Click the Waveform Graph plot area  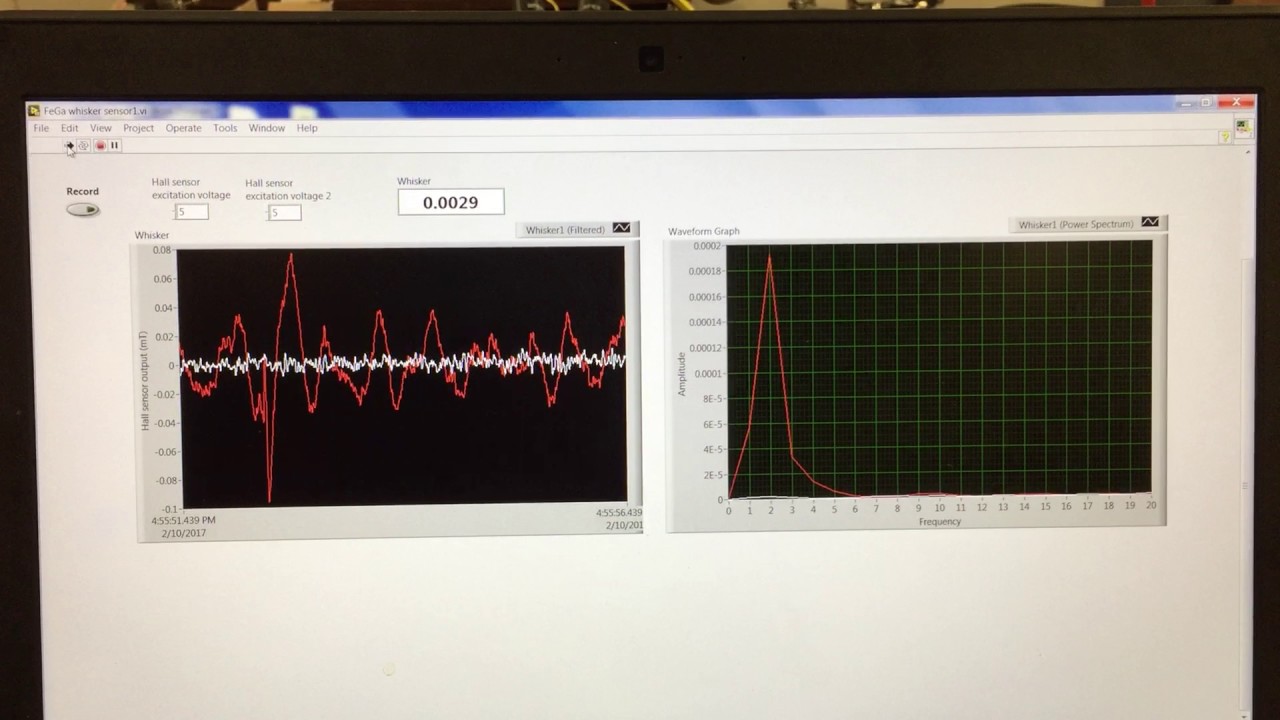pos(939,369)
